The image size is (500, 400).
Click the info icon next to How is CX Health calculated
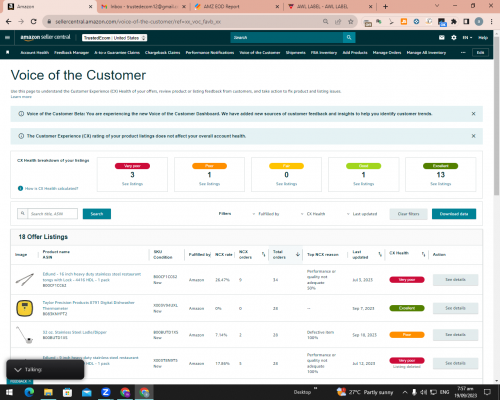[20, 188]
